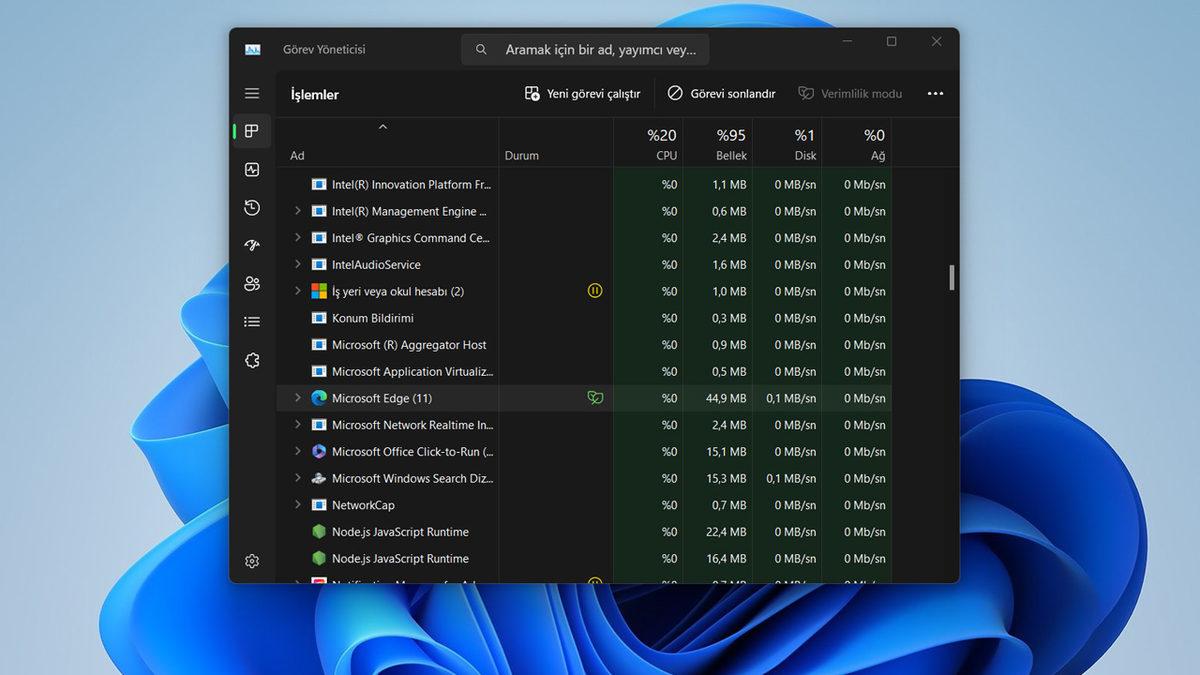
Task: Open Task Manager settings gear
Action: click(252, 561)
